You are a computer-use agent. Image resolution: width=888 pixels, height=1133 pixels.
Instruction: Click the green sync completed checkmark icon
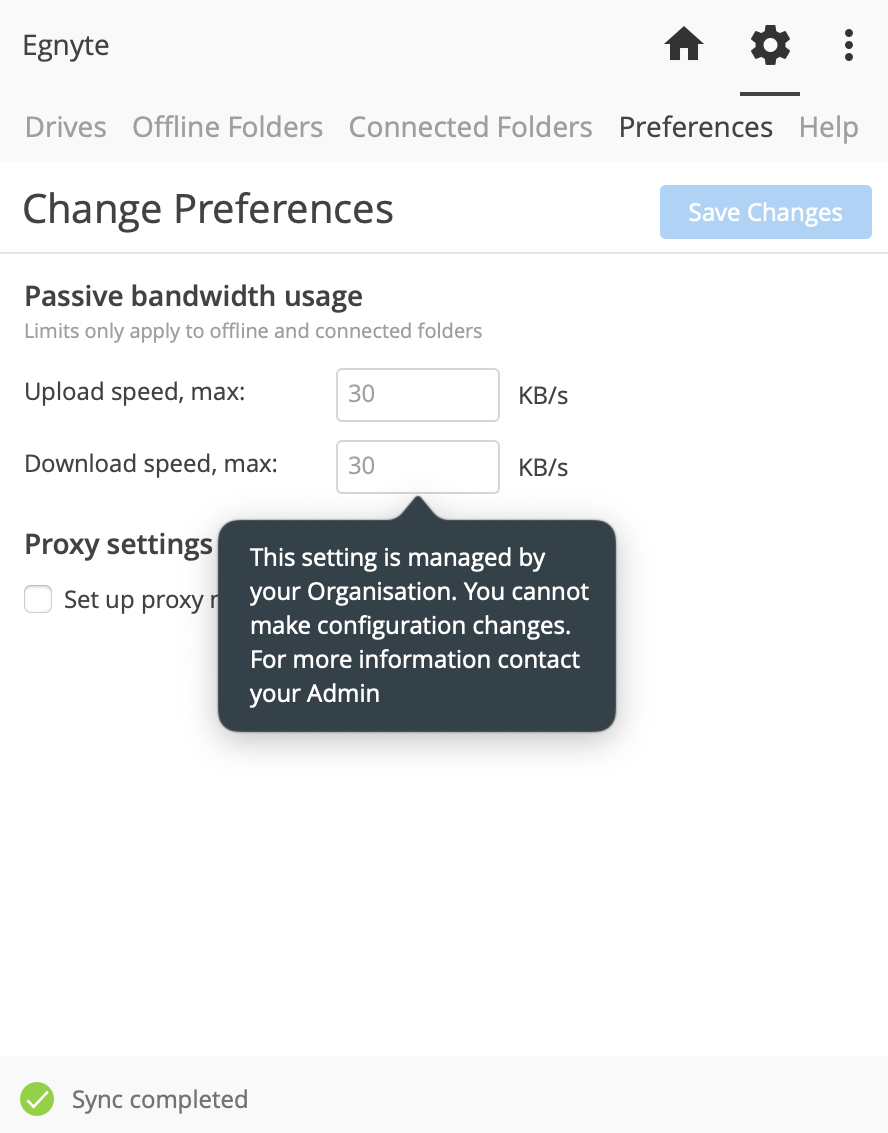click(37, 1099)
